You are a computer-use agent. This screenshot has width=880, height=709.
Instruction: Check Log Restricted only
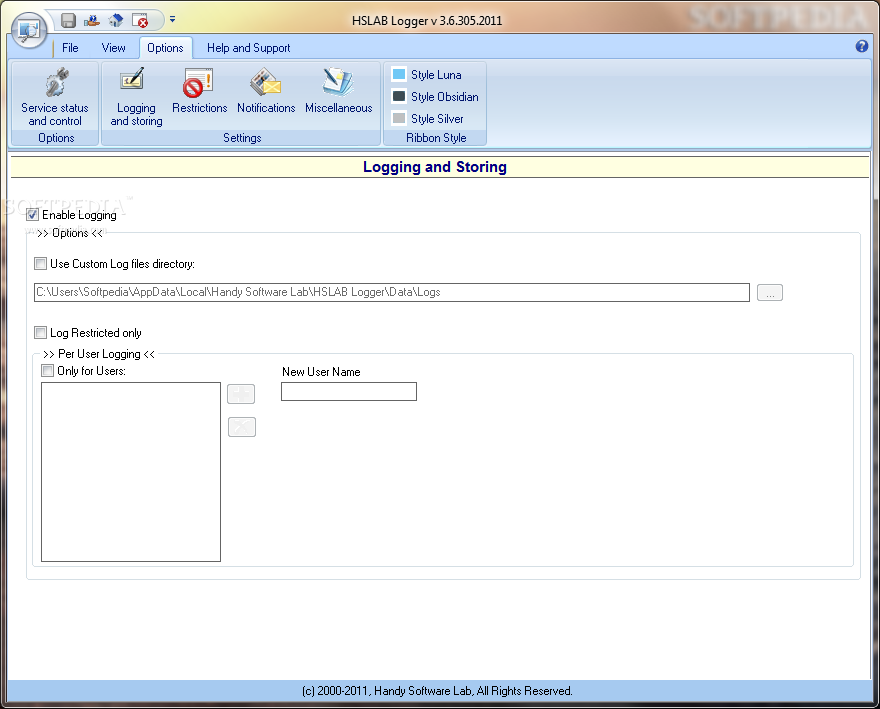(x=40, y=332)
